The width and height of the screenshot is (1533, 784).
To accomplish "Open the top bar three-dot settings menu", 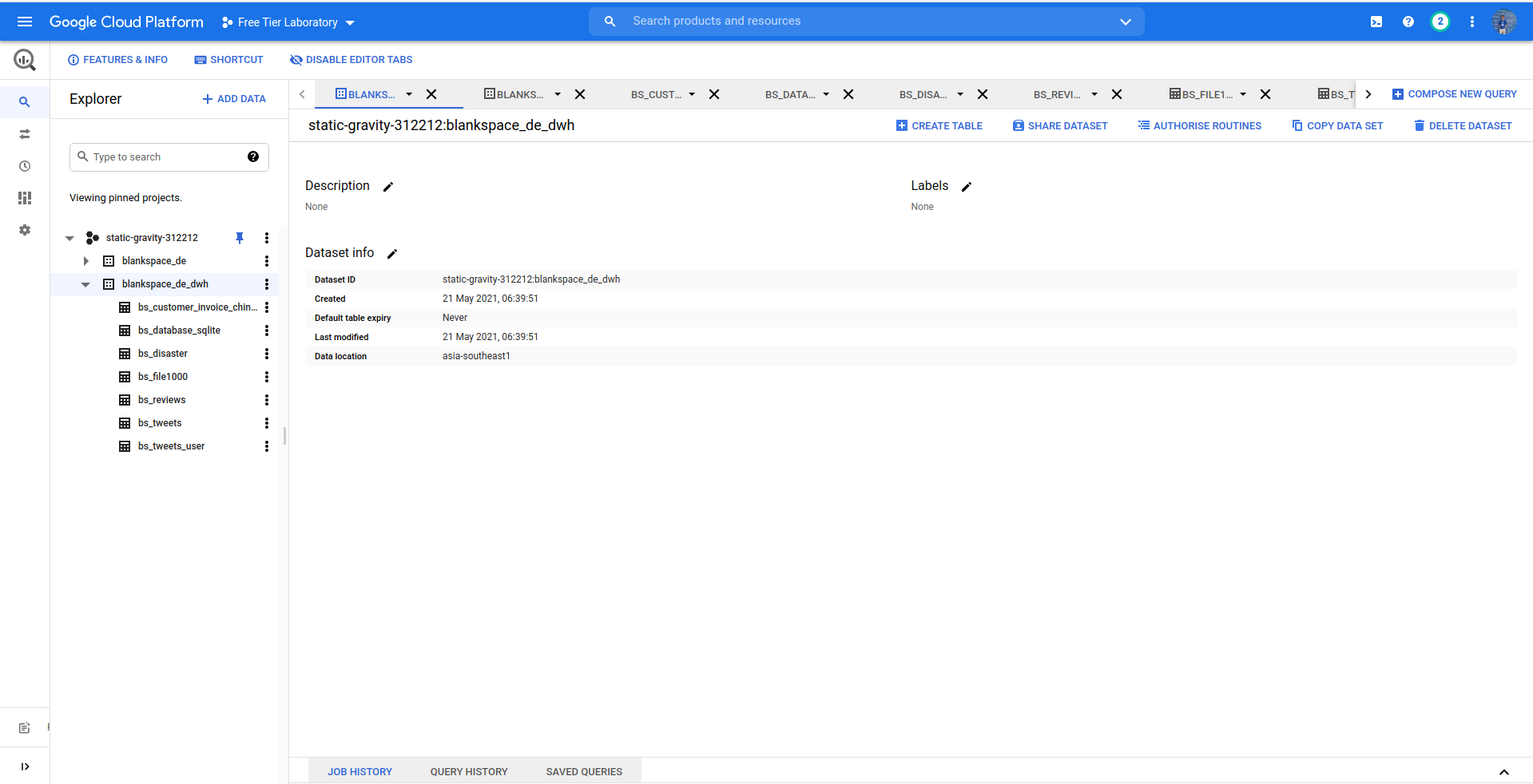I will click(x=1472, y=22).
